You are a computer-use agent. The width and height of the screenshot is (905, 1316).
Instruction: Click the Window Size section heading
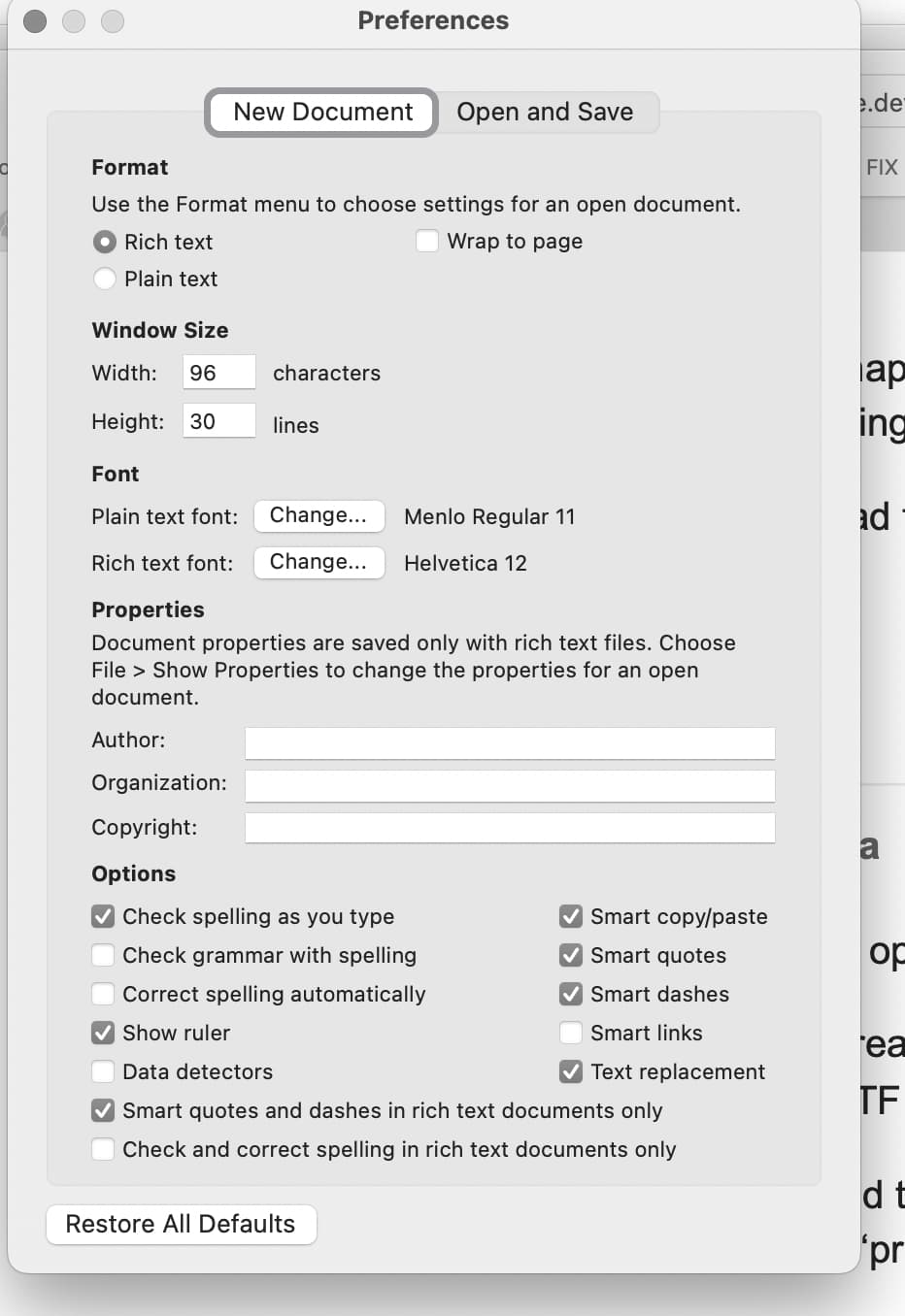pyautogui.click(x=160, y=330)
